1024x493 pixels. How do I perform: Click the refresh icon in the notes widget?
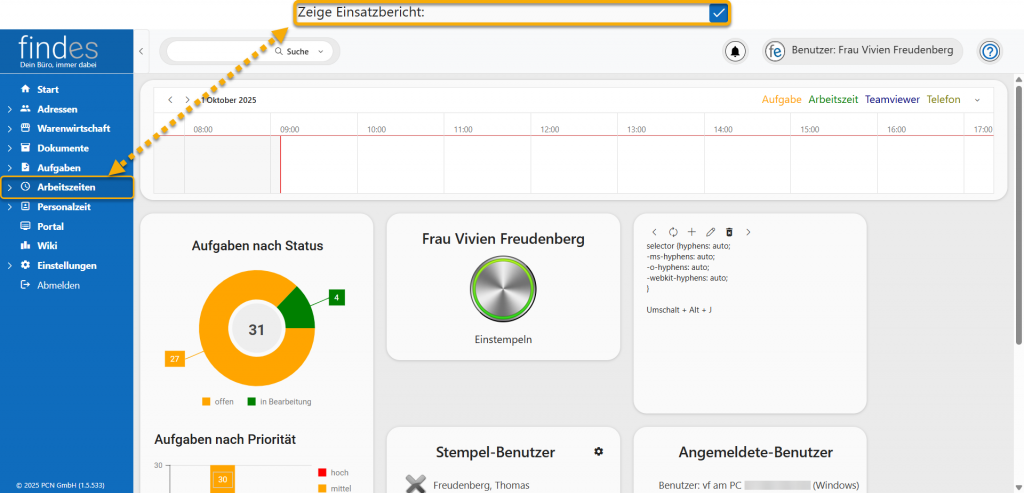[673, 232]
